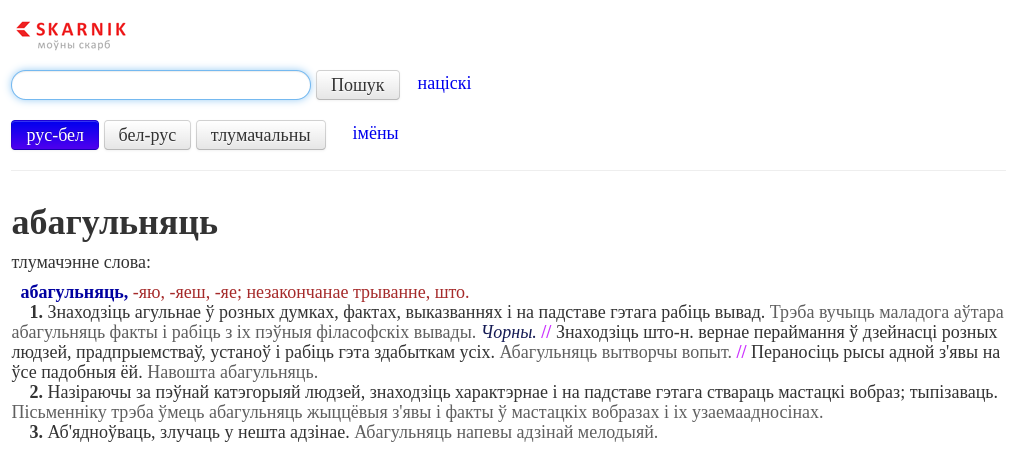Click the bold blue абагульняць, headword
The height and width of the screenshot is (457, 1021).
click(x=74, y=292)
